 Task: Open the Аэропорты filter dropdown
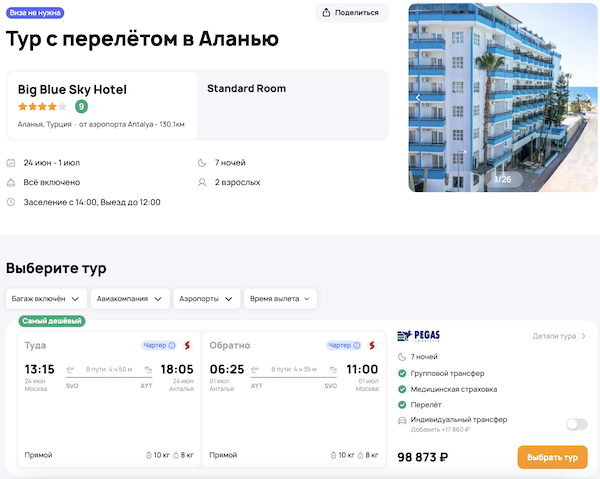205,298
